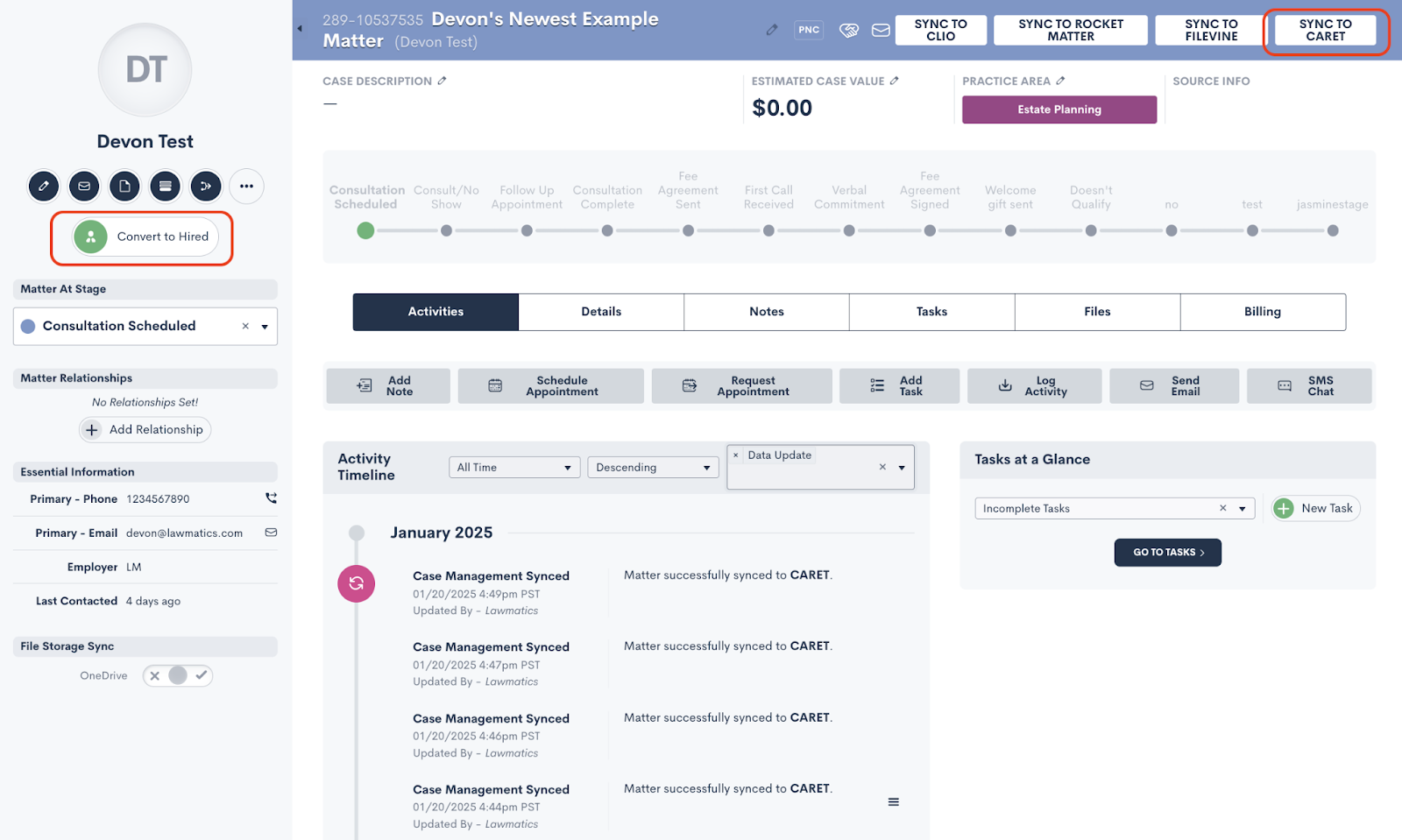Email primary address via envelope icon

coord(271,533)
